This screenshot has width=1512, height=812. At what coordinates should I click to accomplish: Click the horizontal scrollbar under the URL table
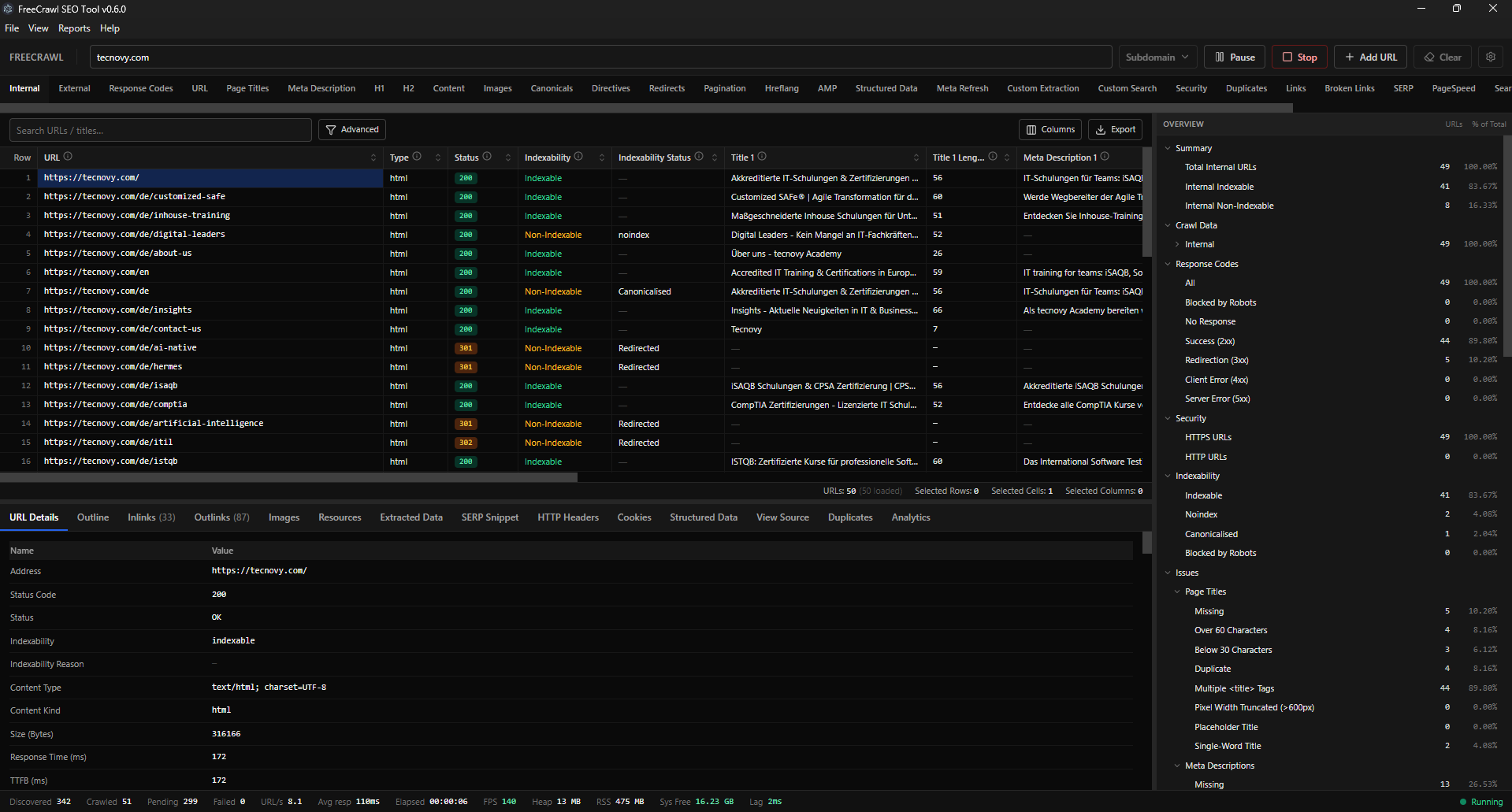(288, 477)
